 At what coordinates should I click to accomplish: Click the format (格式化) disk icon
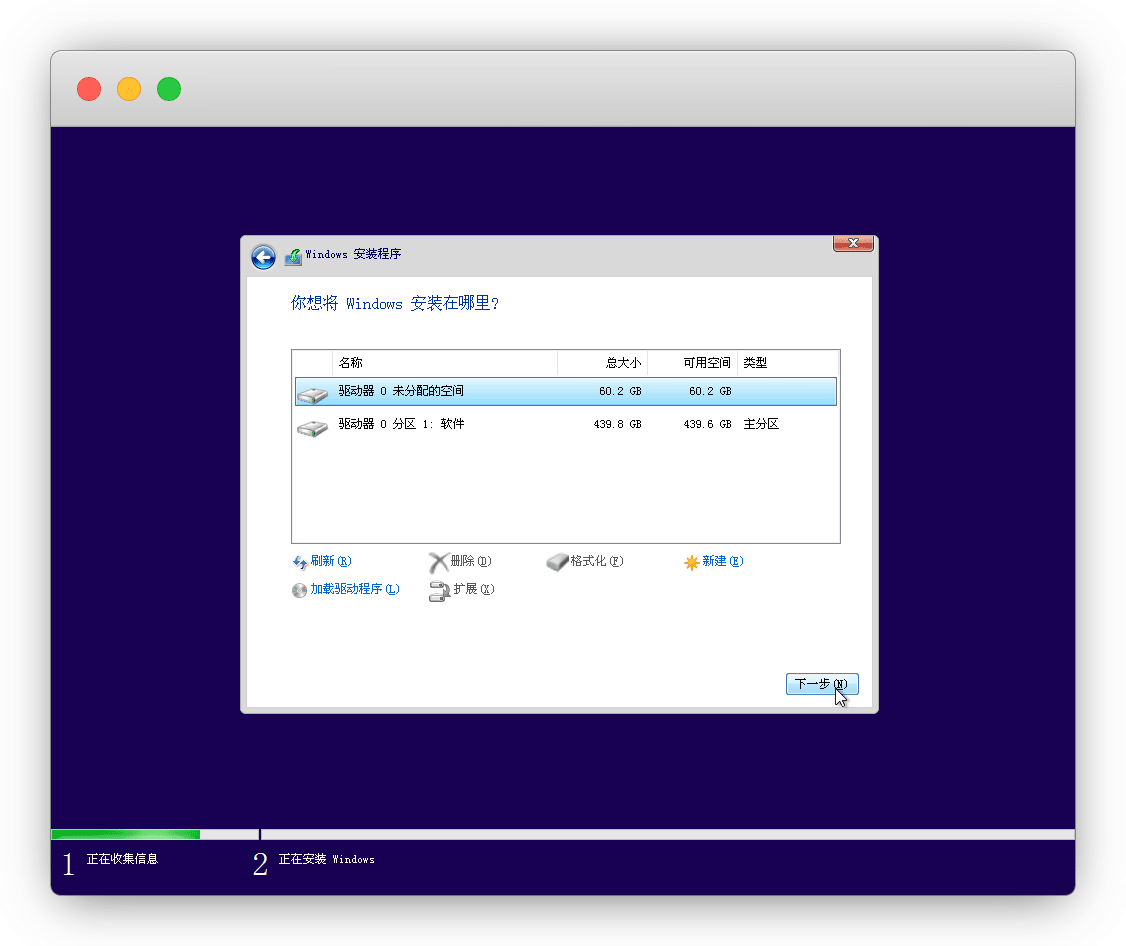pos(557,563)
